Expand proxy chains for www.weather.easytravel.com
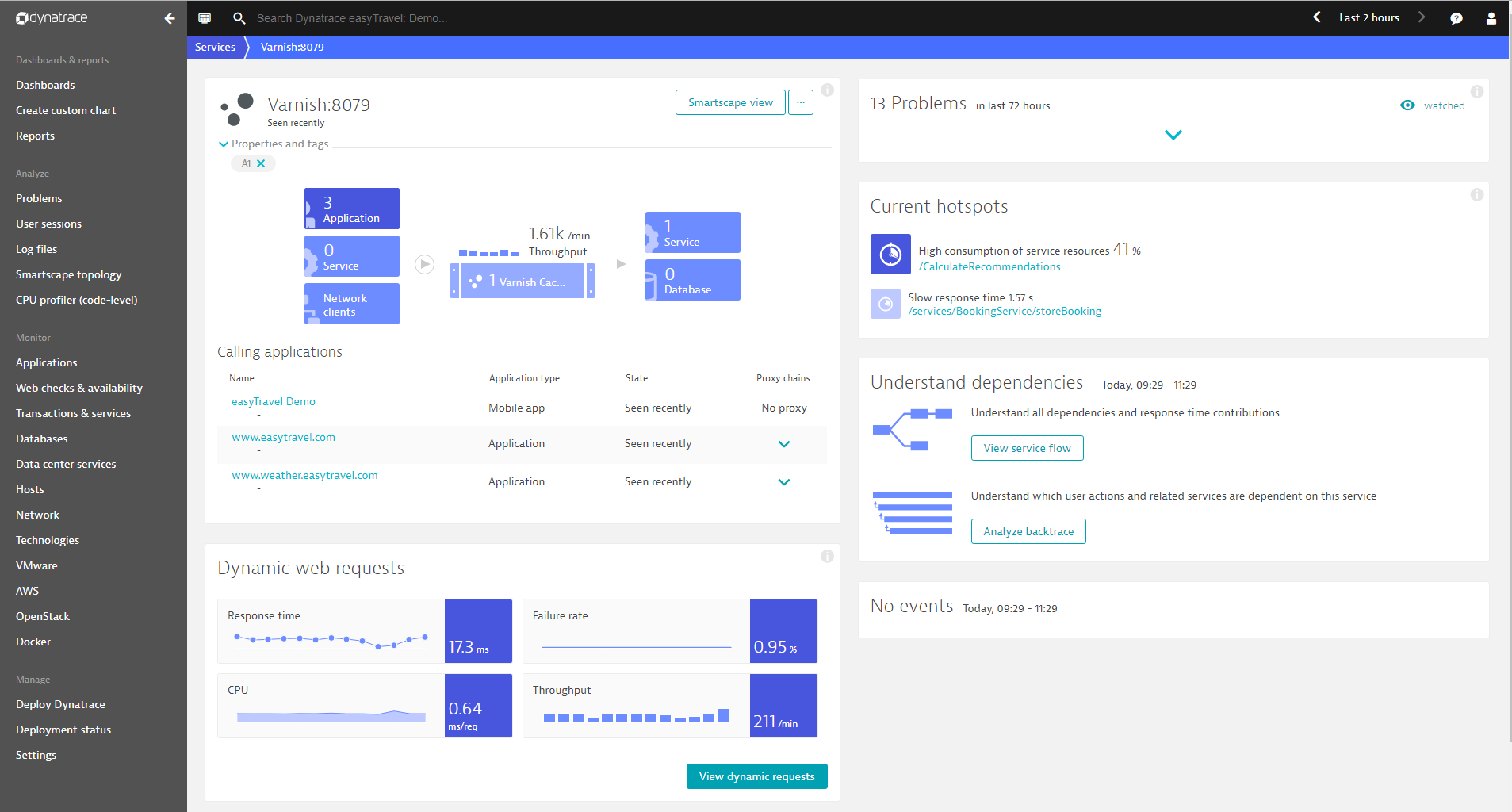The image size is (1512, 812). click(x=784, y=482)
